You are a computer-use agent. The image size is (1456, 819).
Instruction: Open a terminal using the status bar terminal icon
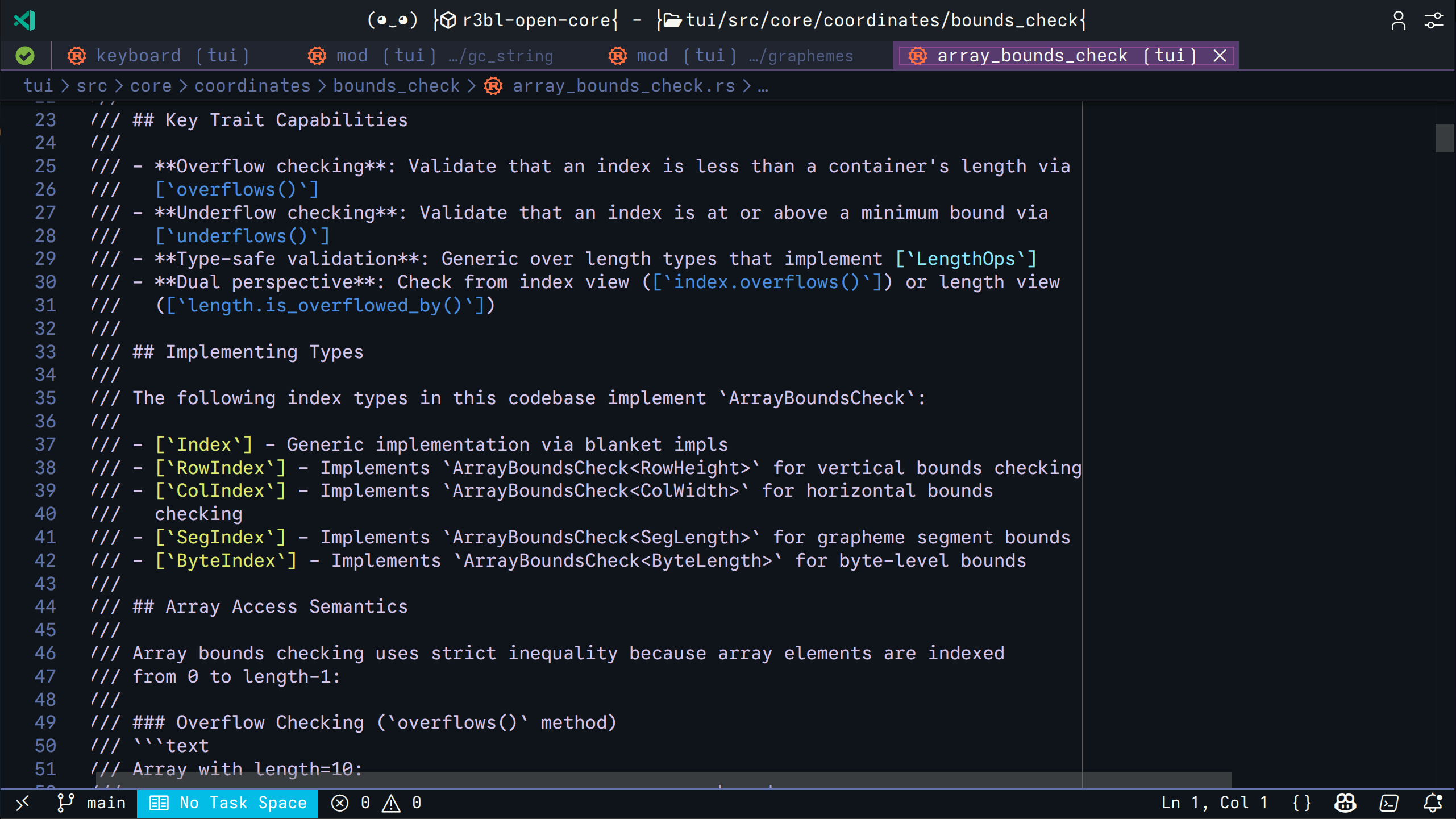pos(1389,803)
